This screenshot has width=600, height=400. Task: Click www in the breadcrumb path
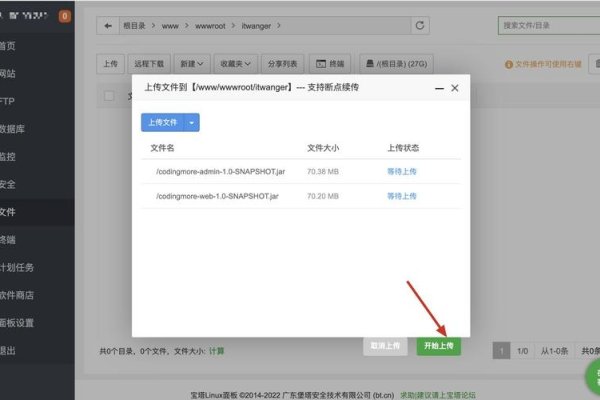pos(170,26)
